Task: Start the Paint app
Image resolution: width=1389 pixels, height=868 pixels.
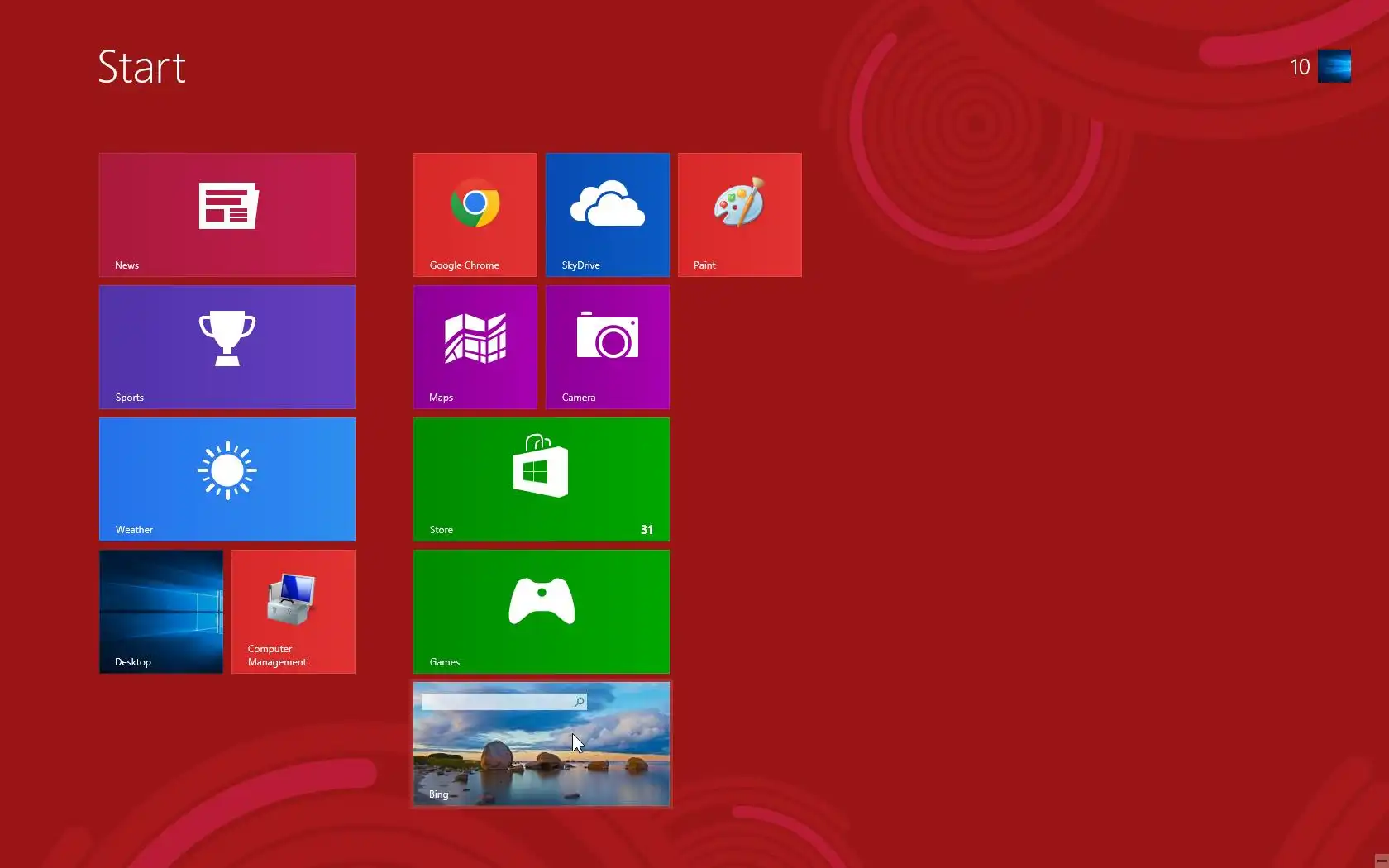Action: 740,215
